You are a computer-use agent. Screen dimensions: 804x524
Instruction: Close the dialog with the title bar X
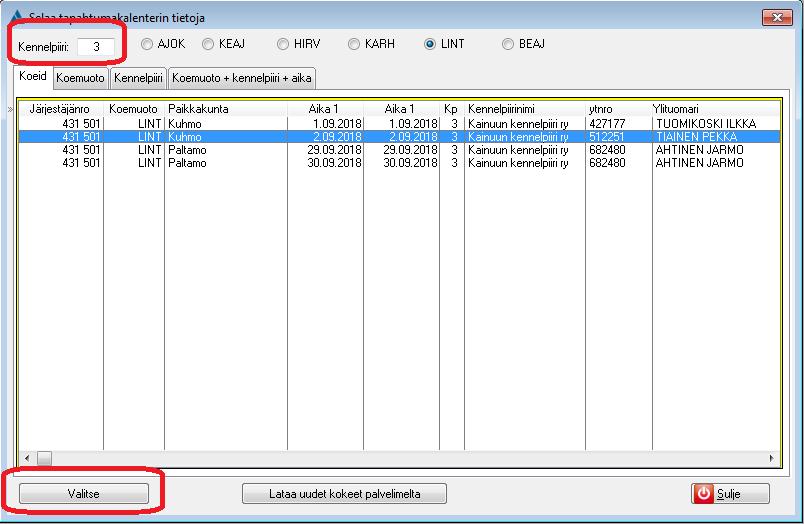(777, 17)
